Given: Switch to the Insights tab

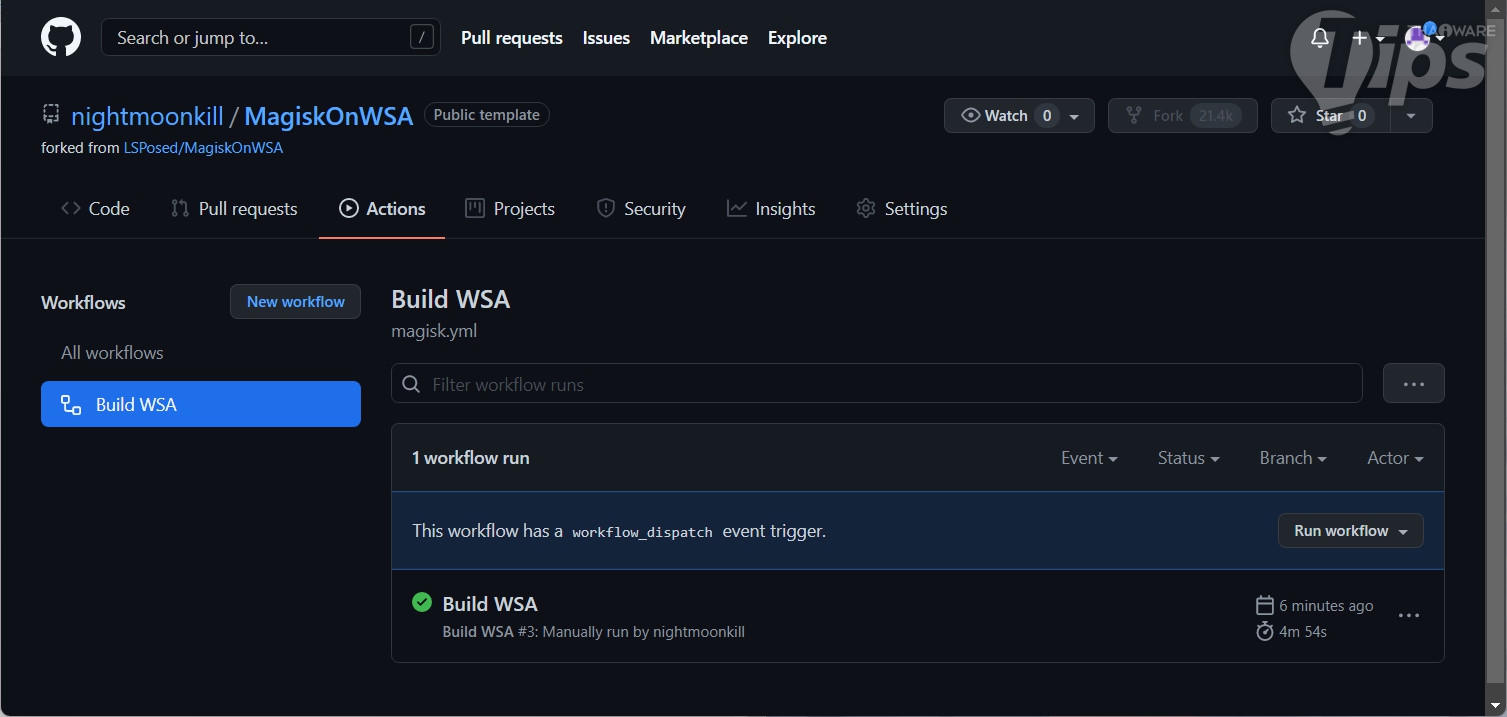Looking at the screenshot, I should pos(771,209).
